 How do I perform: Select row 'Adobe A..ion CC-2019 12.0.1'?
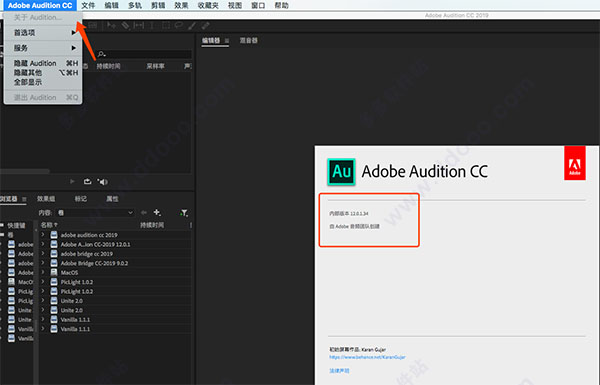(116, 244)
